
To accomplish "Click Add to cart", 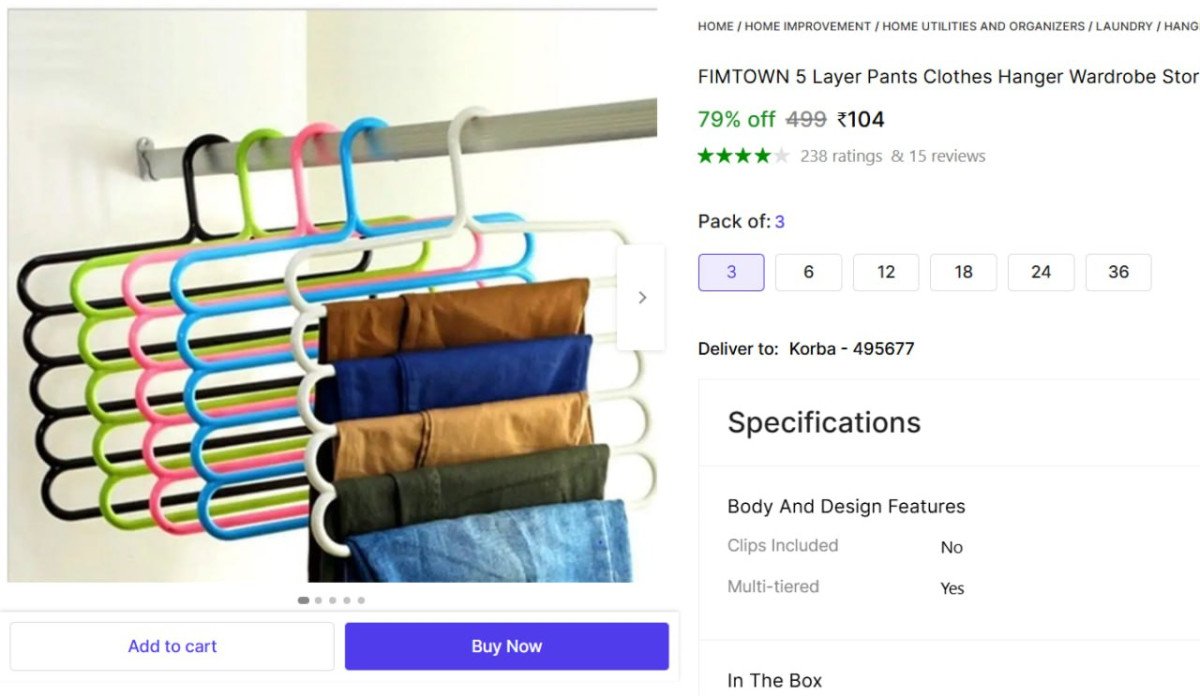I will pos(172,645).
